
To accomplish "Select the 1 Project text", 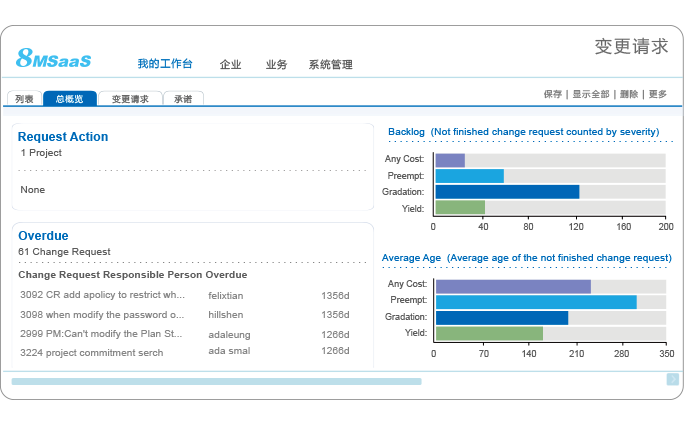I will point(41,153).
